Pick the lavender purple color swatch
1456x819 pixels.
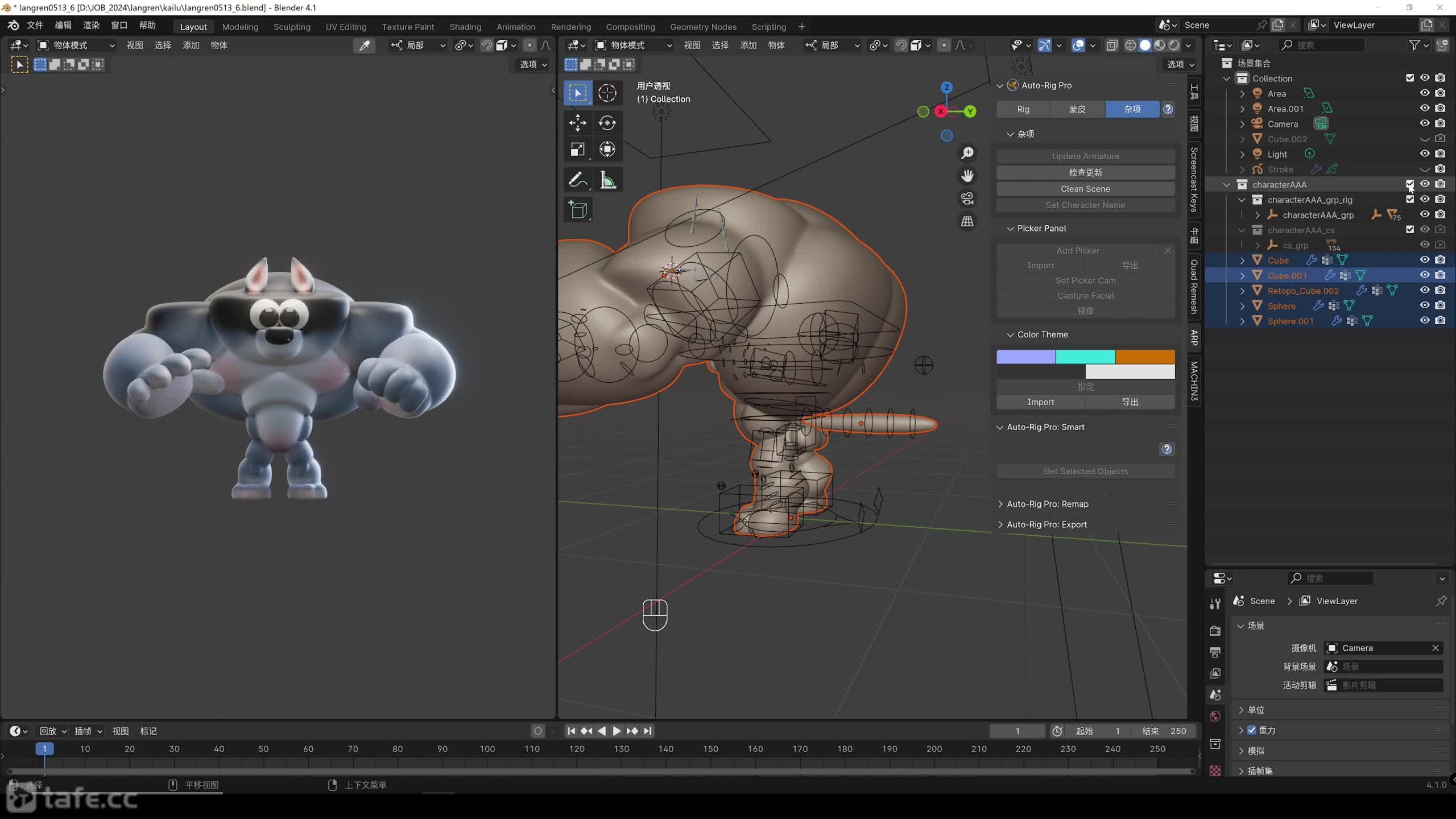(1026, 357)
